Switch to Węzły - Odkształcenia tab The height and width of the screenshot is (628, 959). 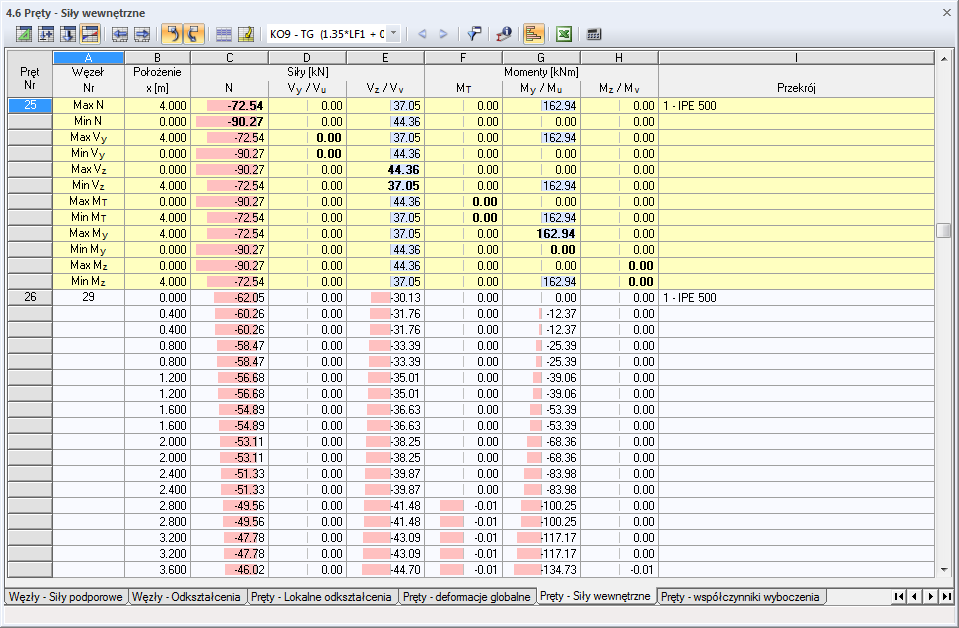(187, 597)
